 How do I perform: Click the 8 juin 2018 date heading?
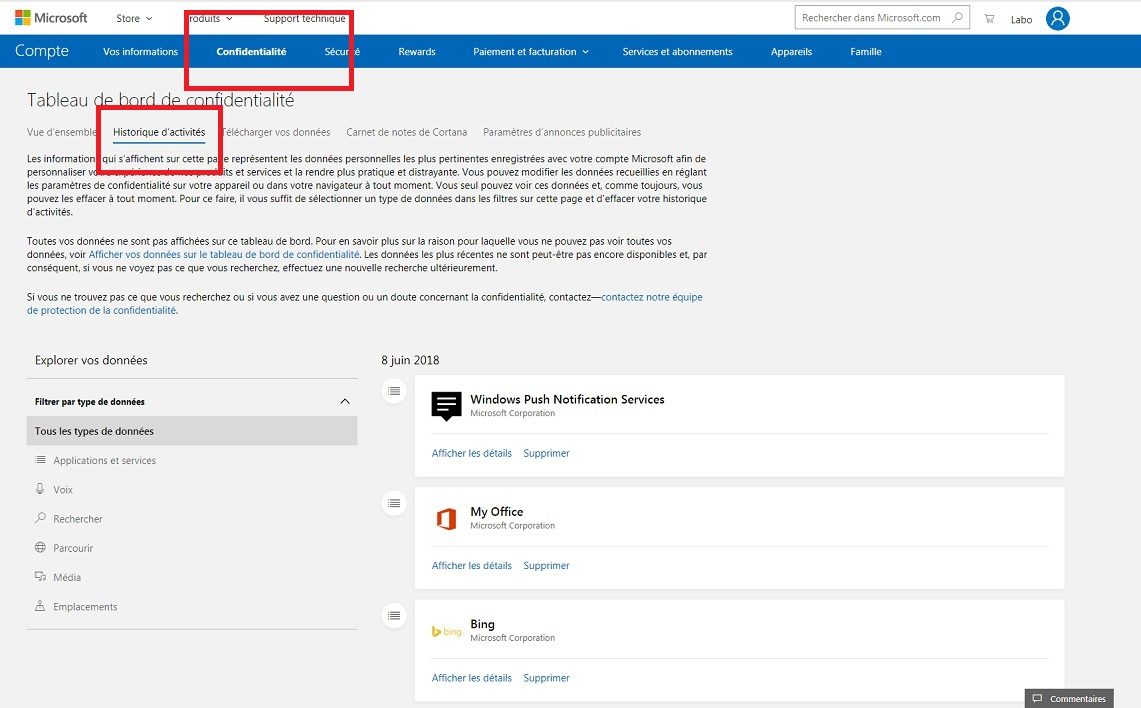[x=410, y=360]
